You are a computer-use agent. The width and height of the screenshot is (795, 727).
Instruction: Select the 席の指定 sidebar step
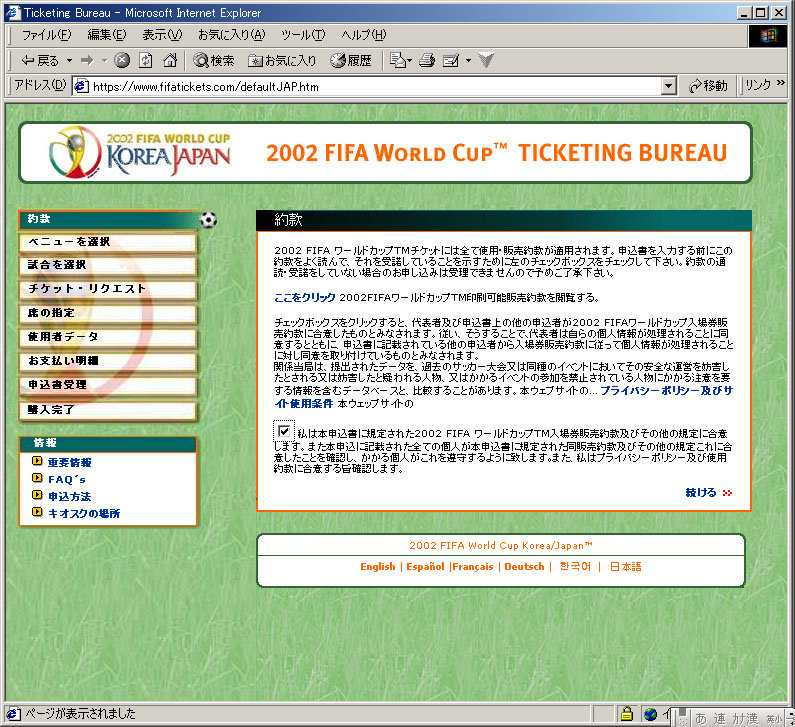click(x=107, y=313)
